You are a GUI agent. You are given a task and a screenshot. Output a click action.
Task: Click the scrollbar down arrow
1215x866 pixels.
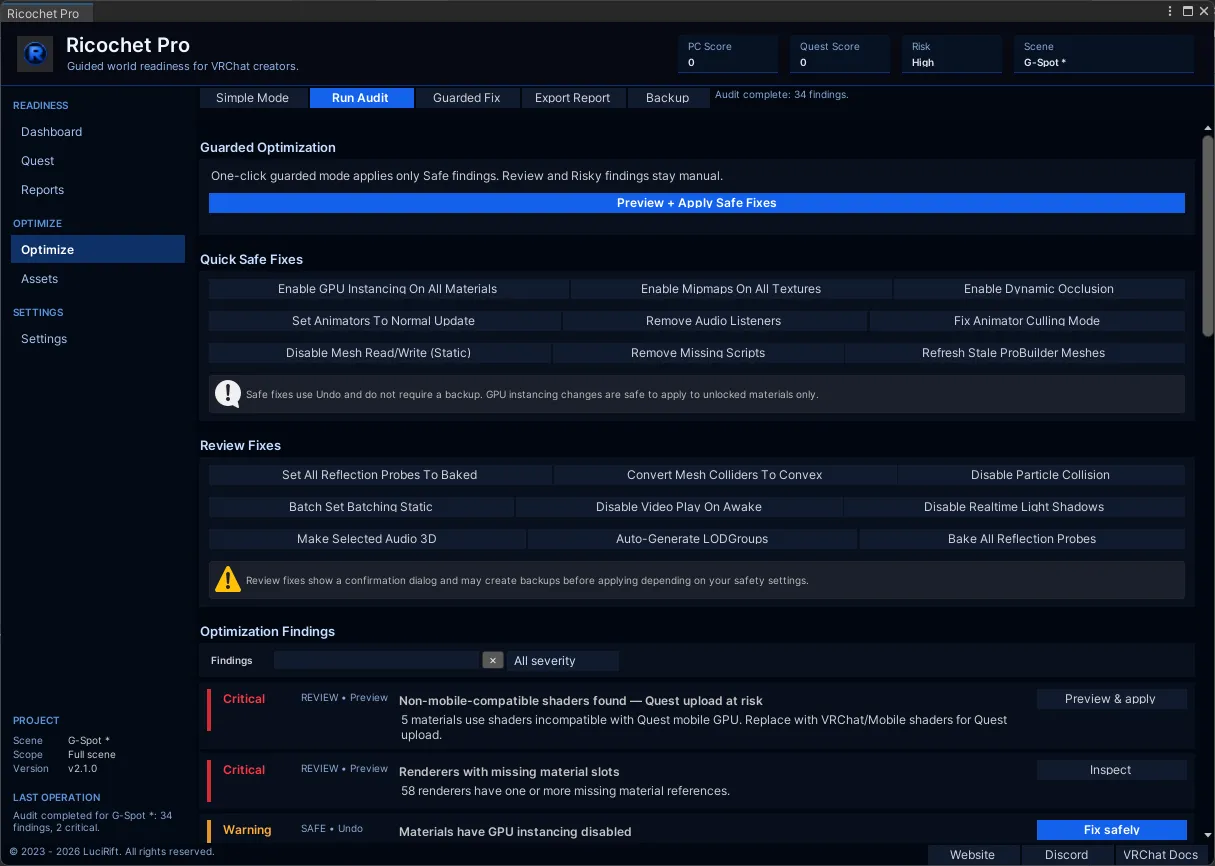[x=1207, y=835]
